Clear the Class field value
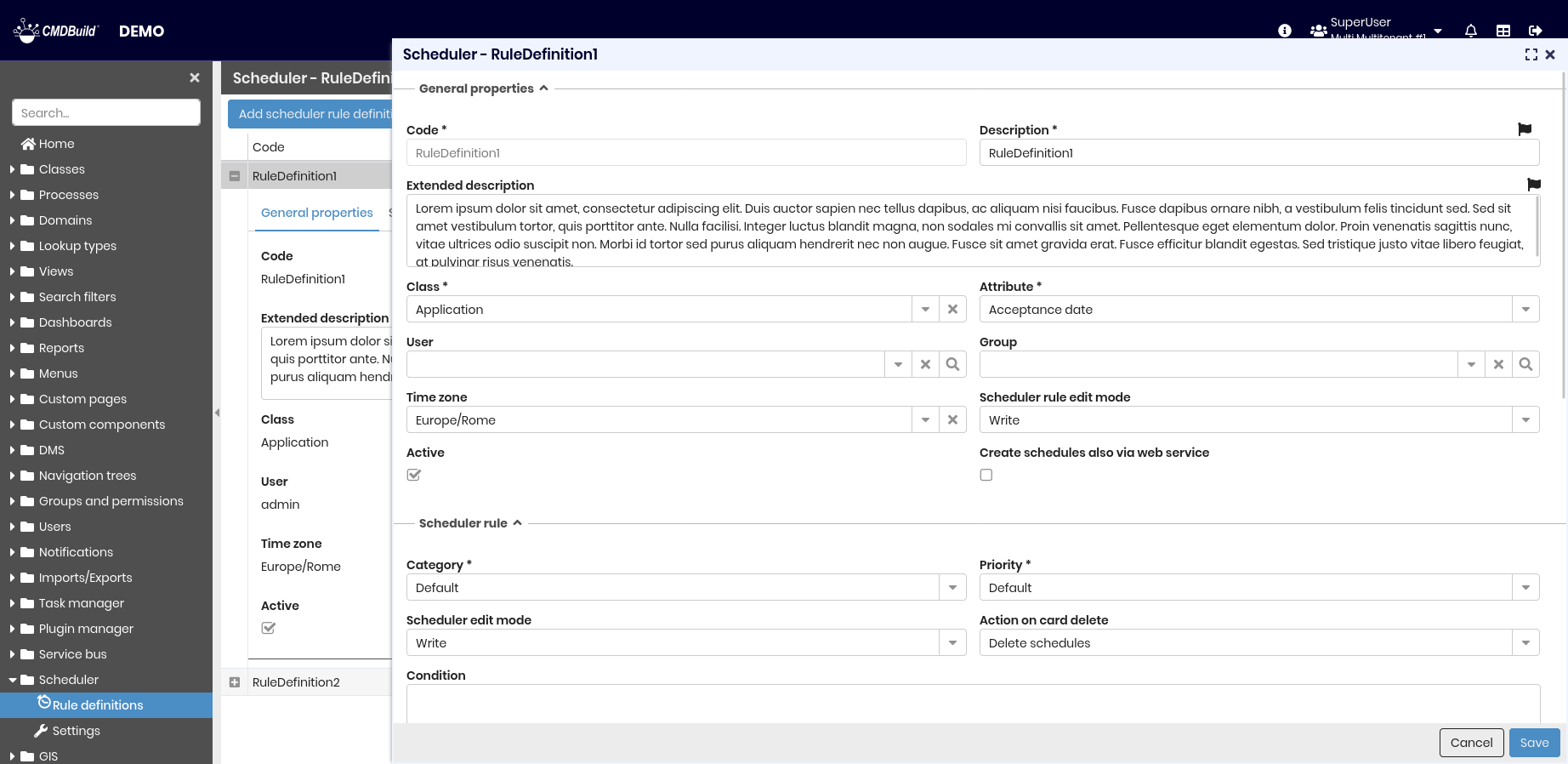The height and width of the screenshot is (764, 1568). point(952,310)
